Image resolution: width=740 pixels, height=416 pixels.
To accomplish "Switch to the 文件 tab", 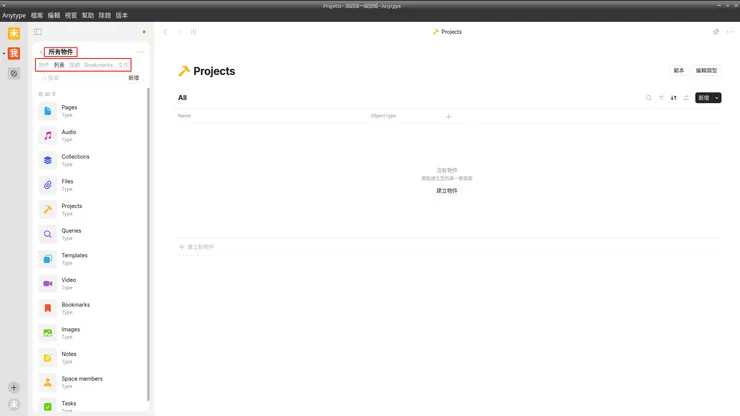I will 123,65.
